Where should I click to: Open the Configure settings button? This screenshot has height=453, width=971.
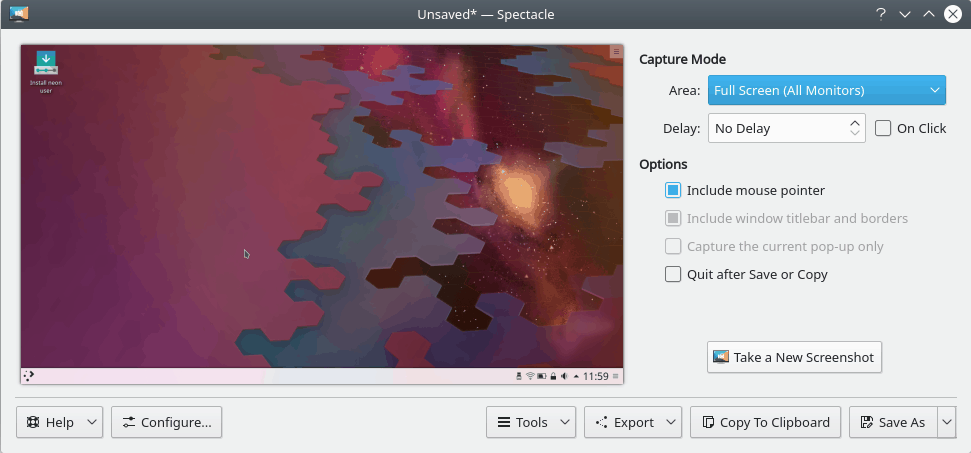pos(166,422)
